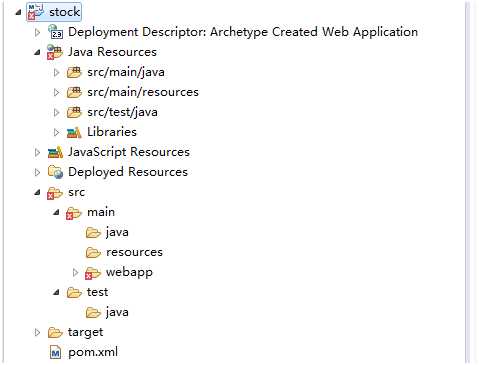Click the main folder icon with error marker
Image resolution: width=479 pixels, height=365 pixels.
click(74, 213)
